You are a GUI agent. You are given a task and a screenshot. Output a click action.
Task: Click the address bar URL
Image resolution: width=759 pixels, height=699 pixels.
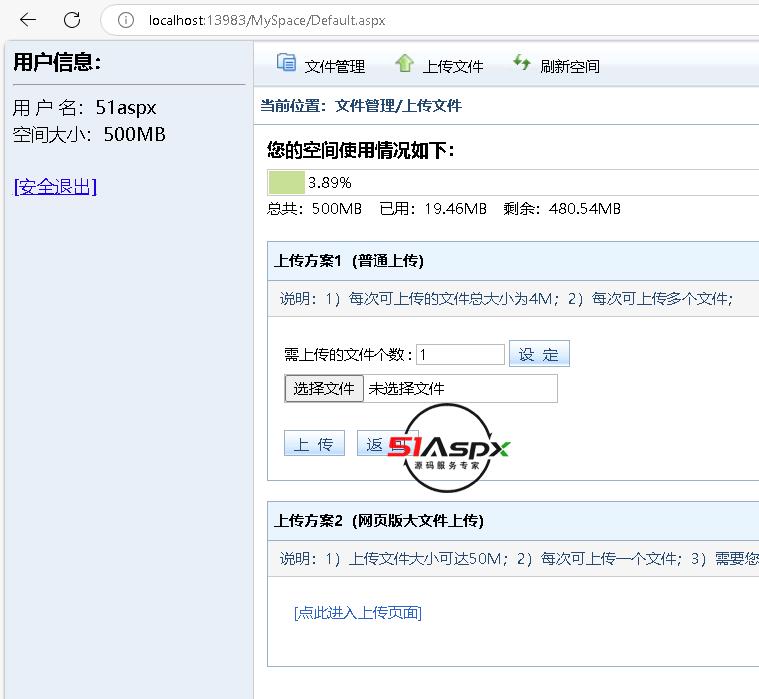(267, 20)
